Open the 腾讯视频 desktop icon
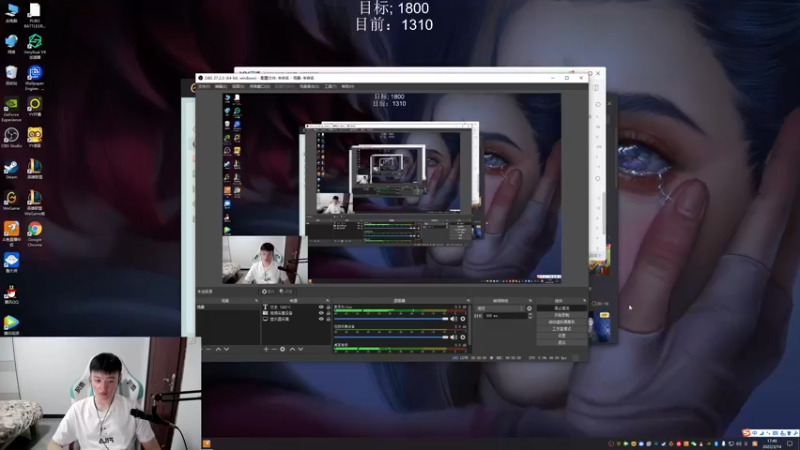 (x=11, y=326)
